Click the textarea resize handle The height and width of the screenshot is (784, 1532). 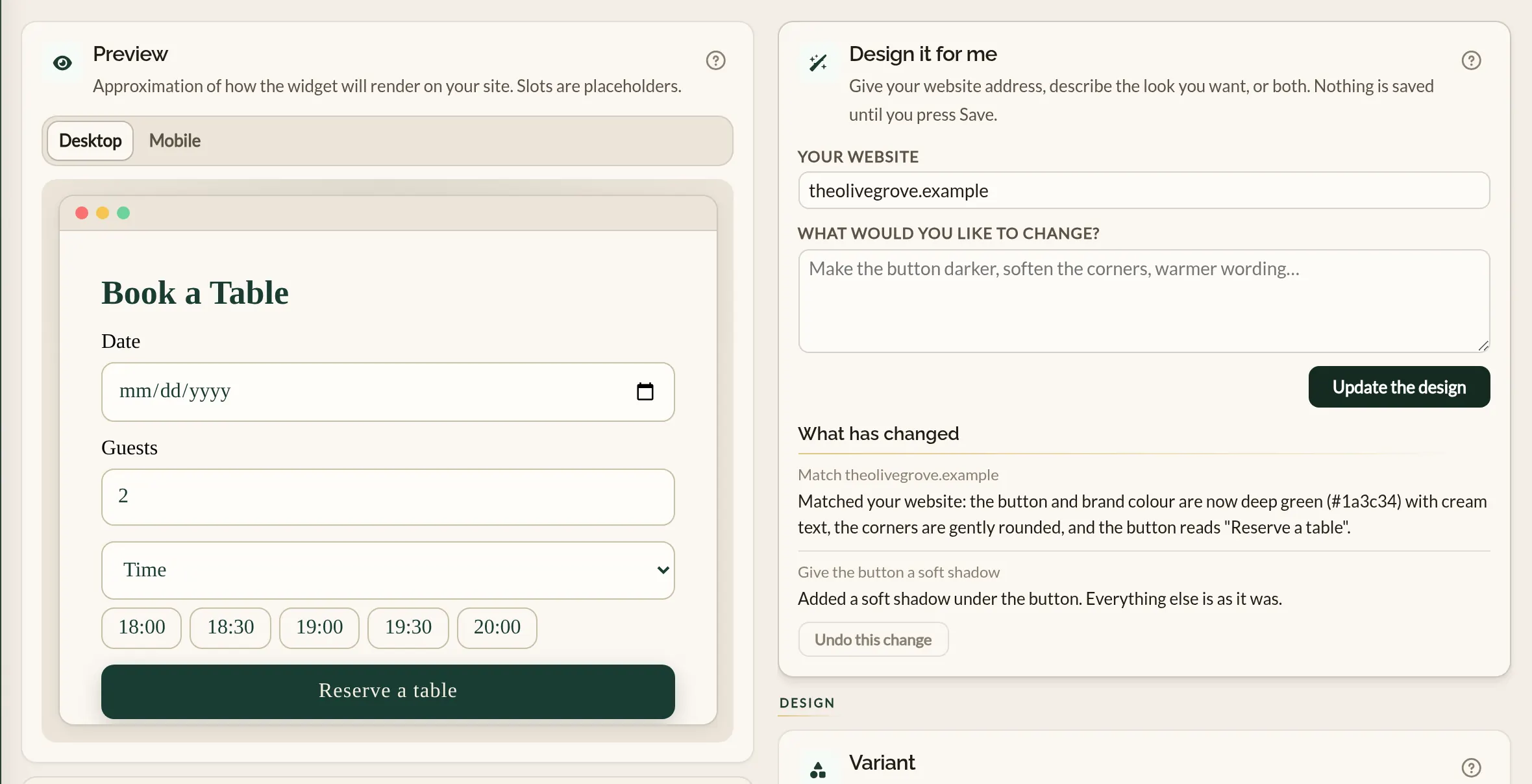click(1483, 346)
